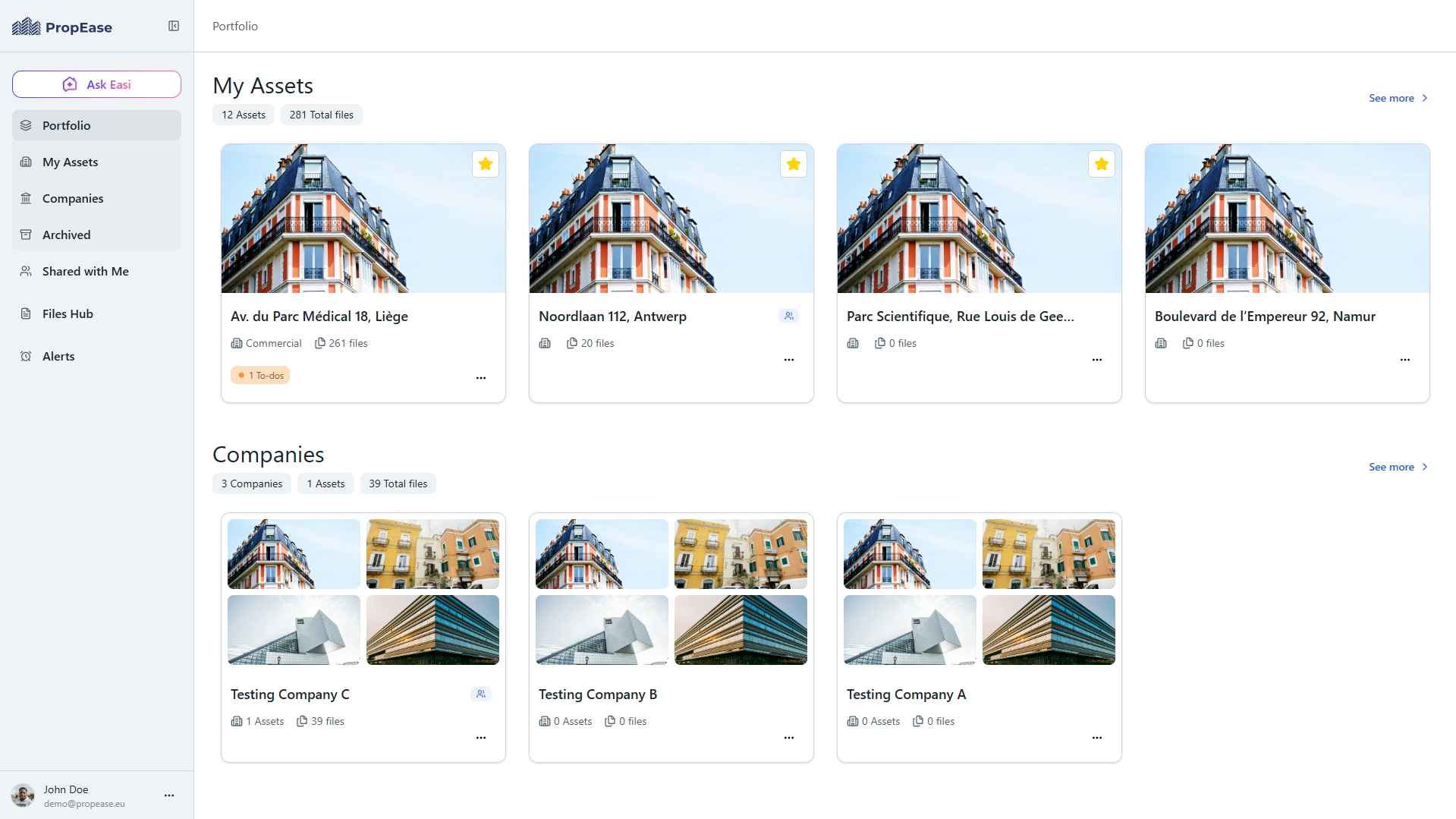
Task: Open Shared with Me
Action: (x=85, y=271)
